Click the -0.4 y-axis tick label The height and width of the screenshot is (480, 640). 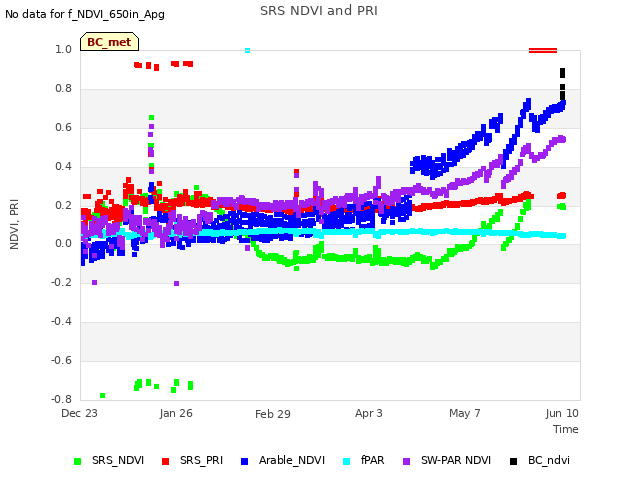tap(61, 322)
